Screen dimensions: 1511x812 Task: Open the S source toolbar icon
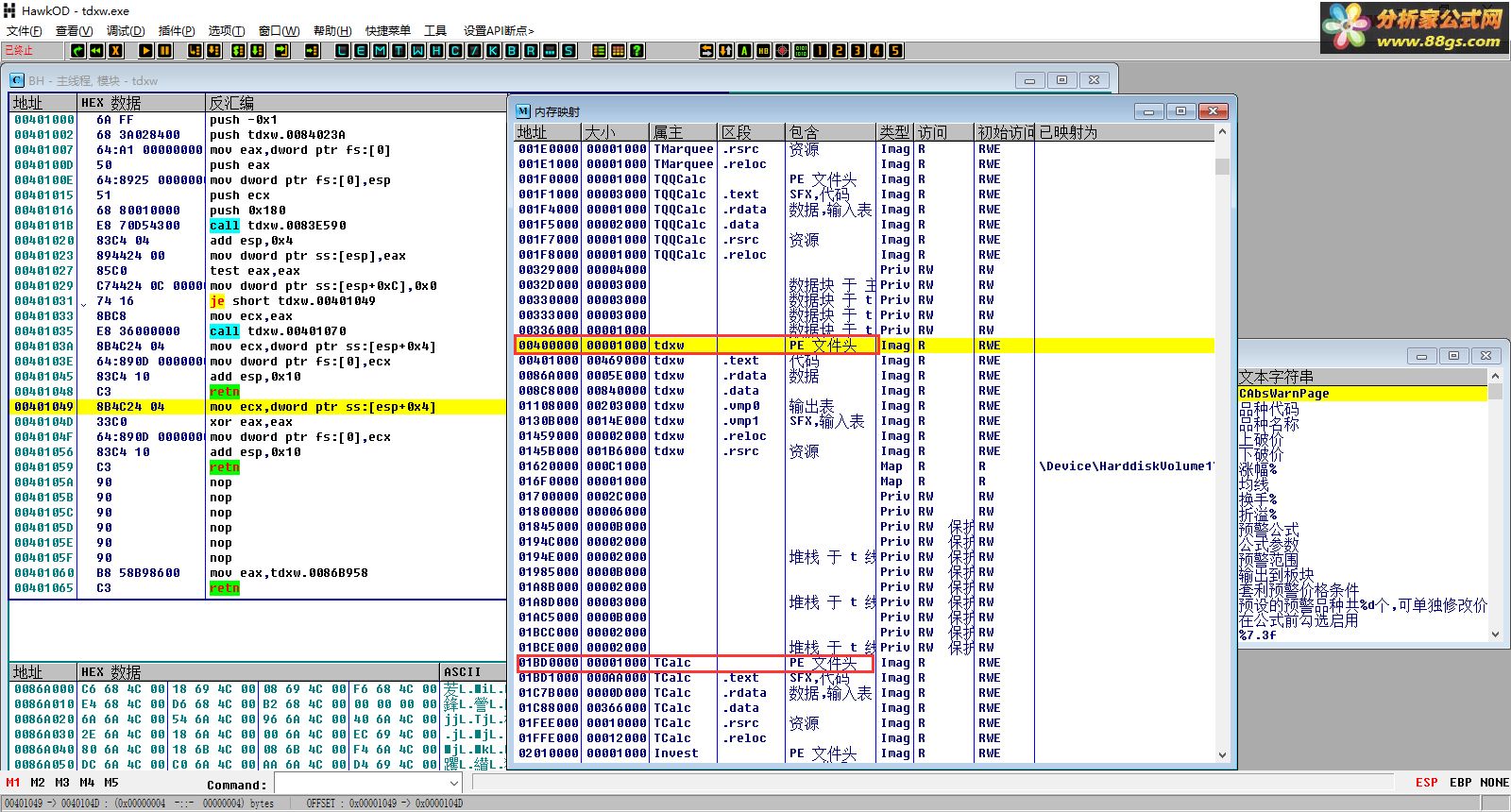[x=569, y=51]
